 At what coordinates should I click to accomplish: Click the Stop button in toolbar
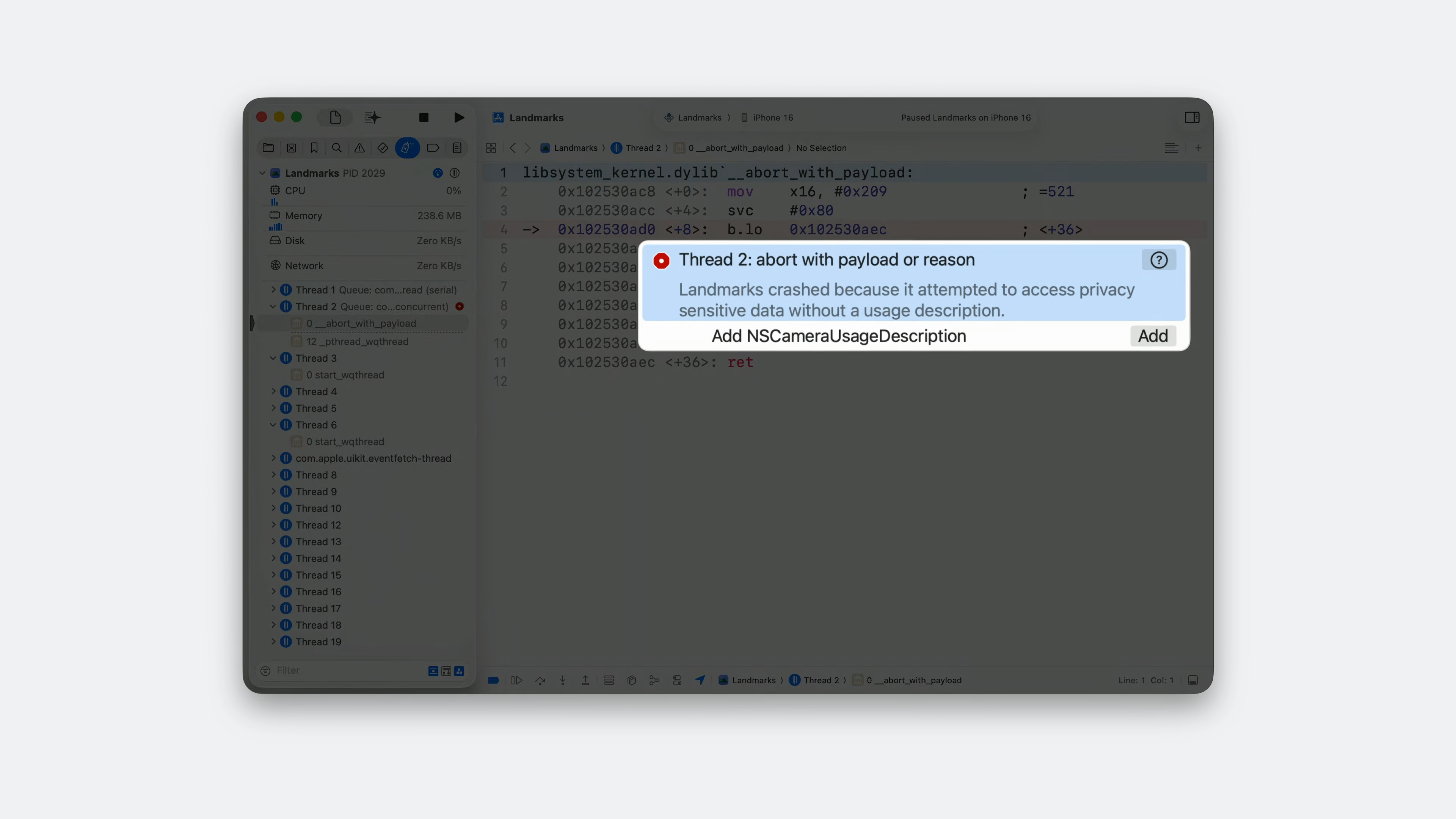[424, 118]
